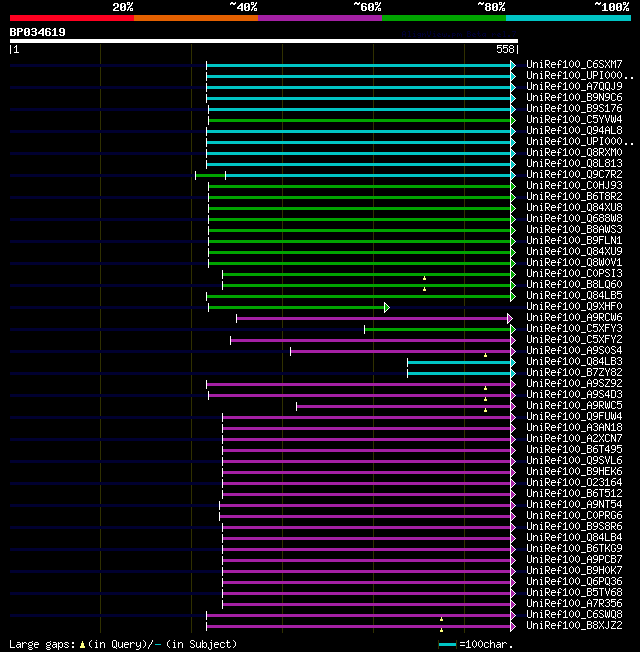Select label UniRef100_B8XJZ2
Screen dimensions: 640x652
(574, 626)
